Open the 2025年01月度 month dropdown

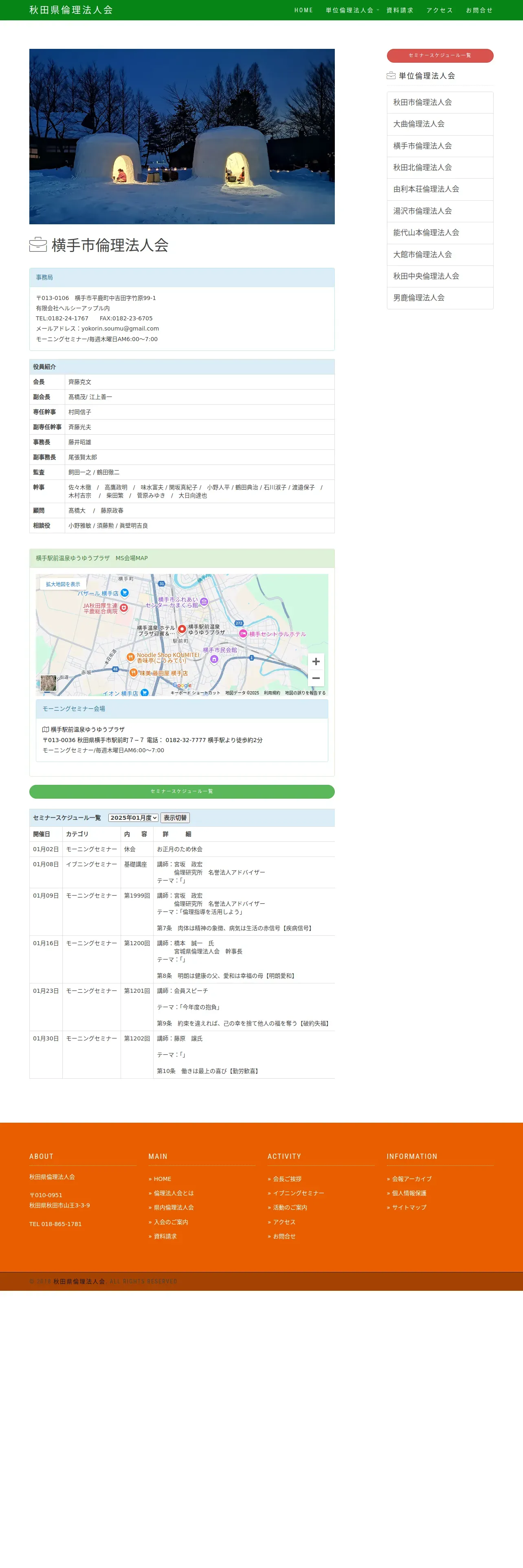pyautogui.click(x=133, y=817)
